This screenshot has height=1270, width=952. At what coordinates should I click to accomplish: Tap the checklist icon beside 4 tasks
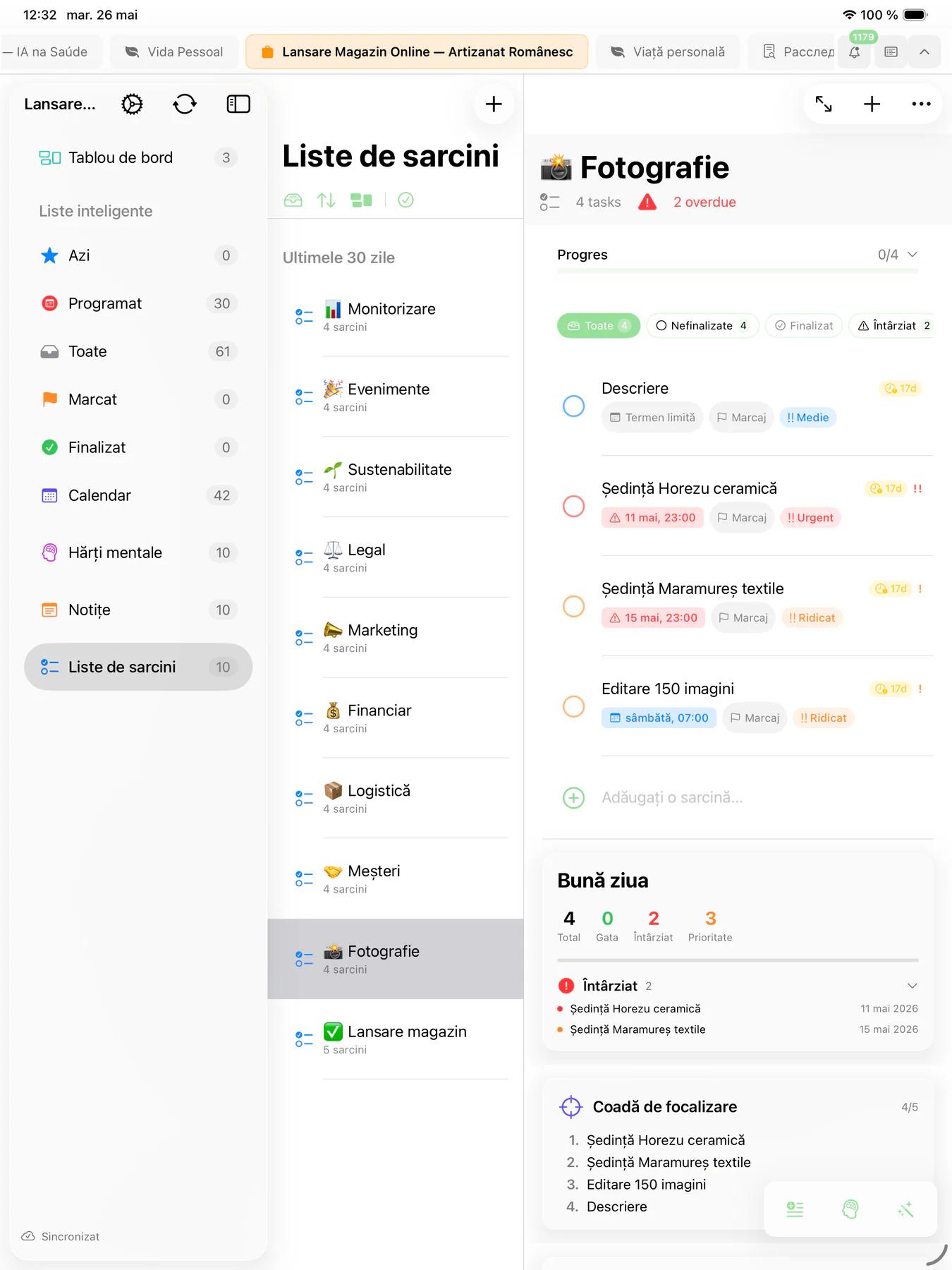550,202
